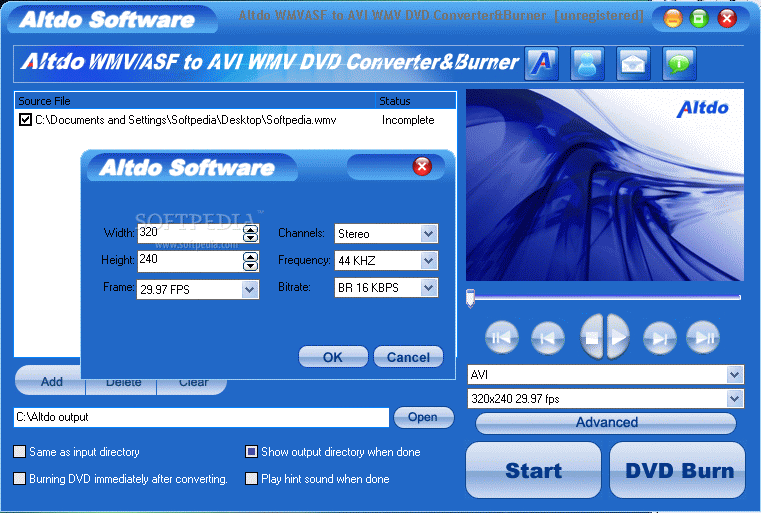Open the envelope email icon

coord(633,64)
